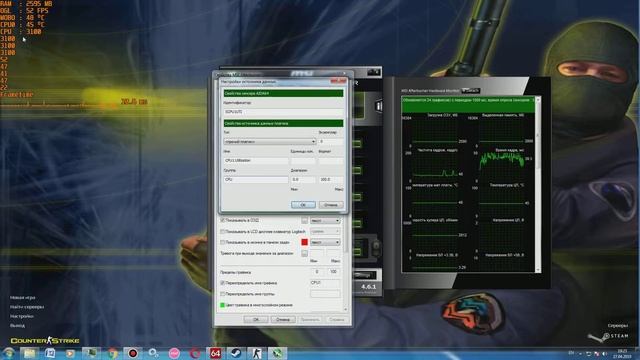Toggle 'Переопределить имя графика' checkbox
The height and width of the screenshot is (360, 640).
[222, 283]
